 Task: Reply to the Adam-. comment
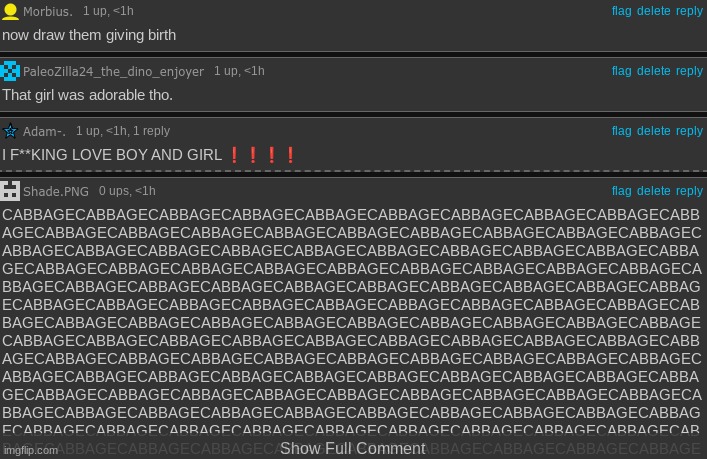tap(689, 131)
